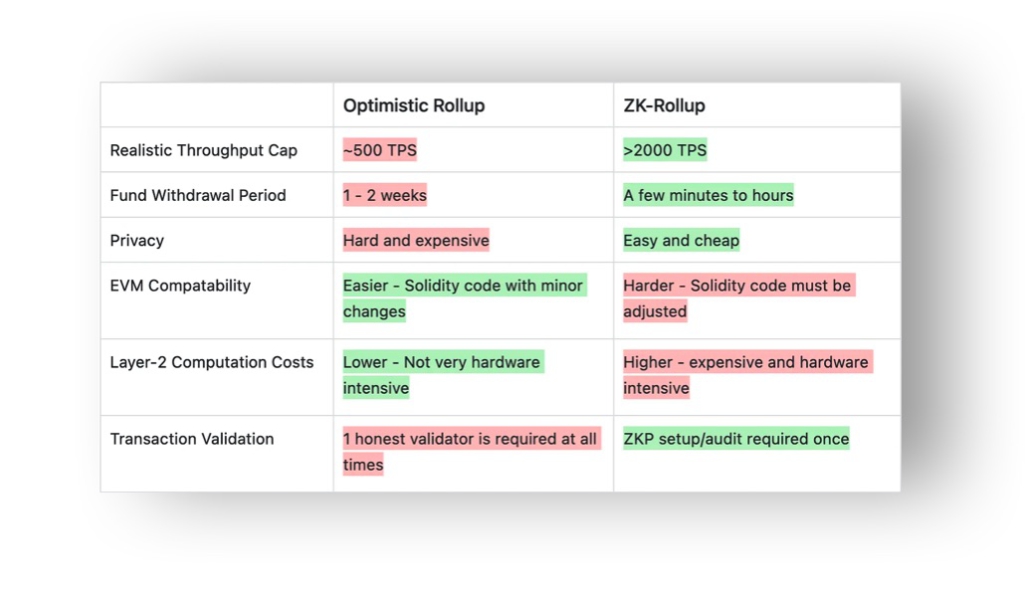Click the "Hard and expensive" highlighted text

pyautogui.click(x=416, y=240)
